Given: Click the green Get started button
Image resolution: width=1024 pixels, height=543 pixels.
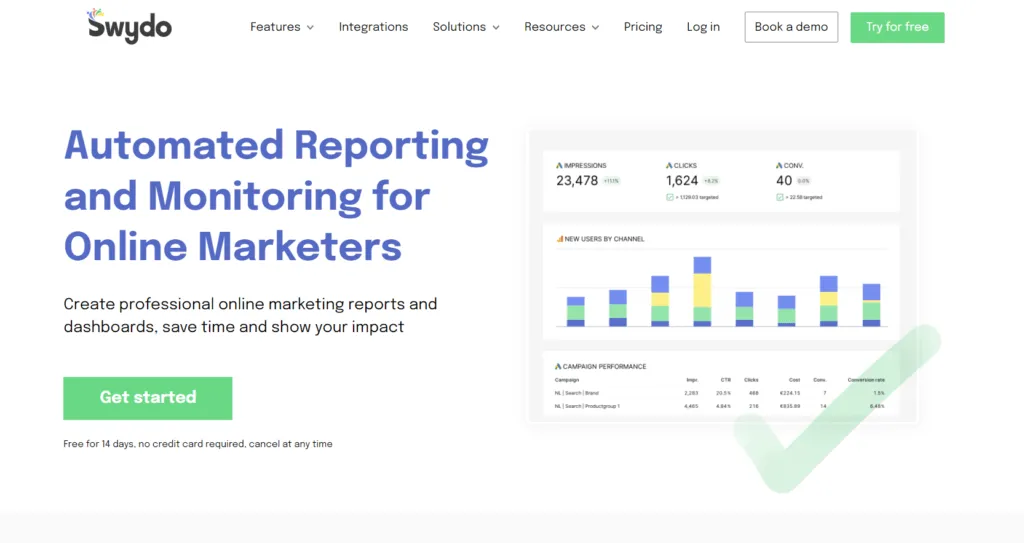Looking at the screenshot, I should (x=148, y=398).
